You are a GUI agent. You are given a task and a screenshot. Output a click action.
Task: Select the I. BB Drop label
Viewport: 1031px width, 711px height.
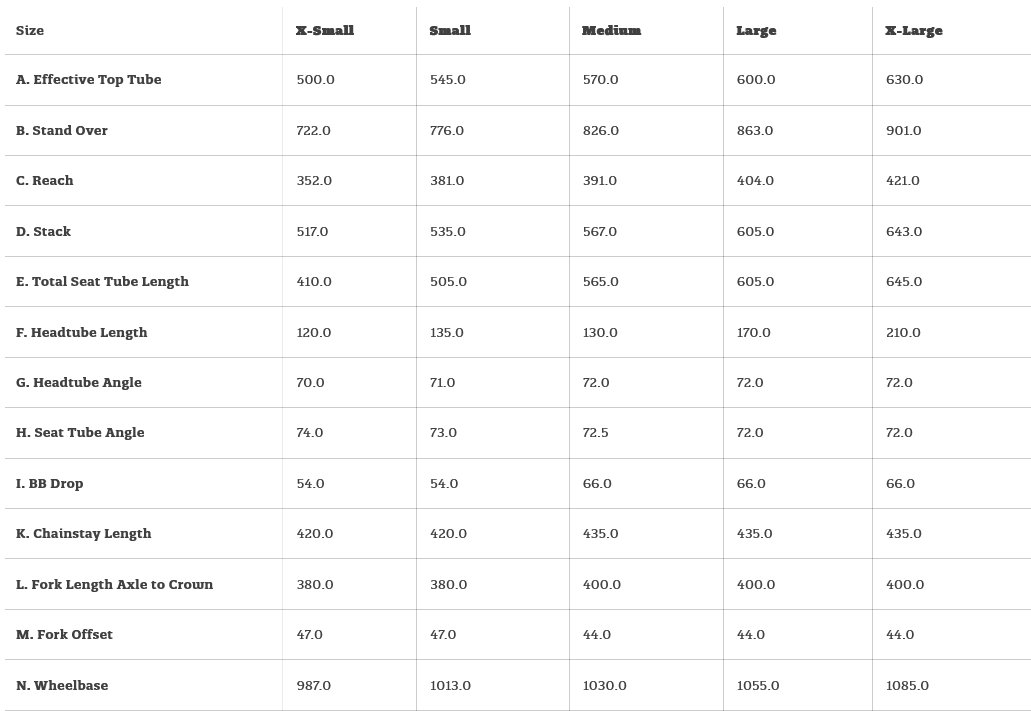tap(50, 484)
